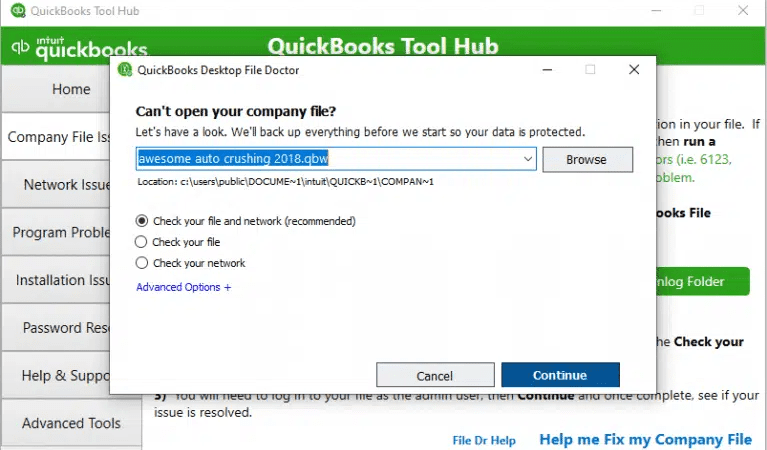Image resolution: width=767 pixels, height=450 pixels.
Task: Select the 'Check your file' radio button
Action: pyautogui.click(x=141, y=242)
